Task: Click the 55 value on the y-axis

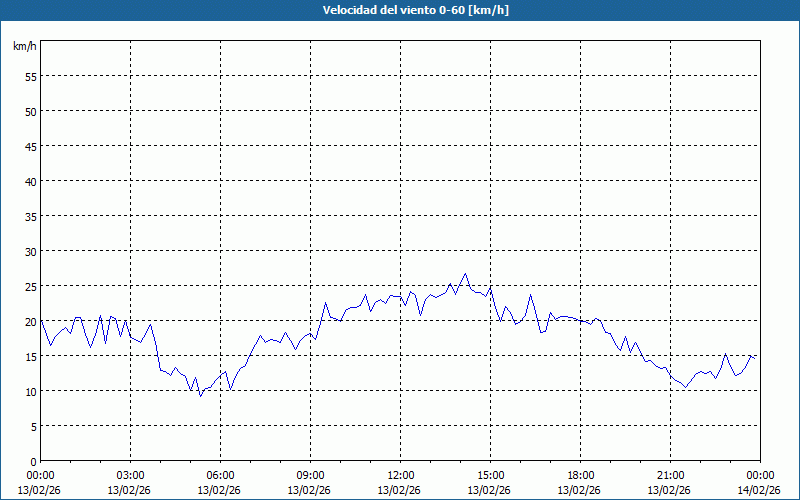Action: pos(30,76)
